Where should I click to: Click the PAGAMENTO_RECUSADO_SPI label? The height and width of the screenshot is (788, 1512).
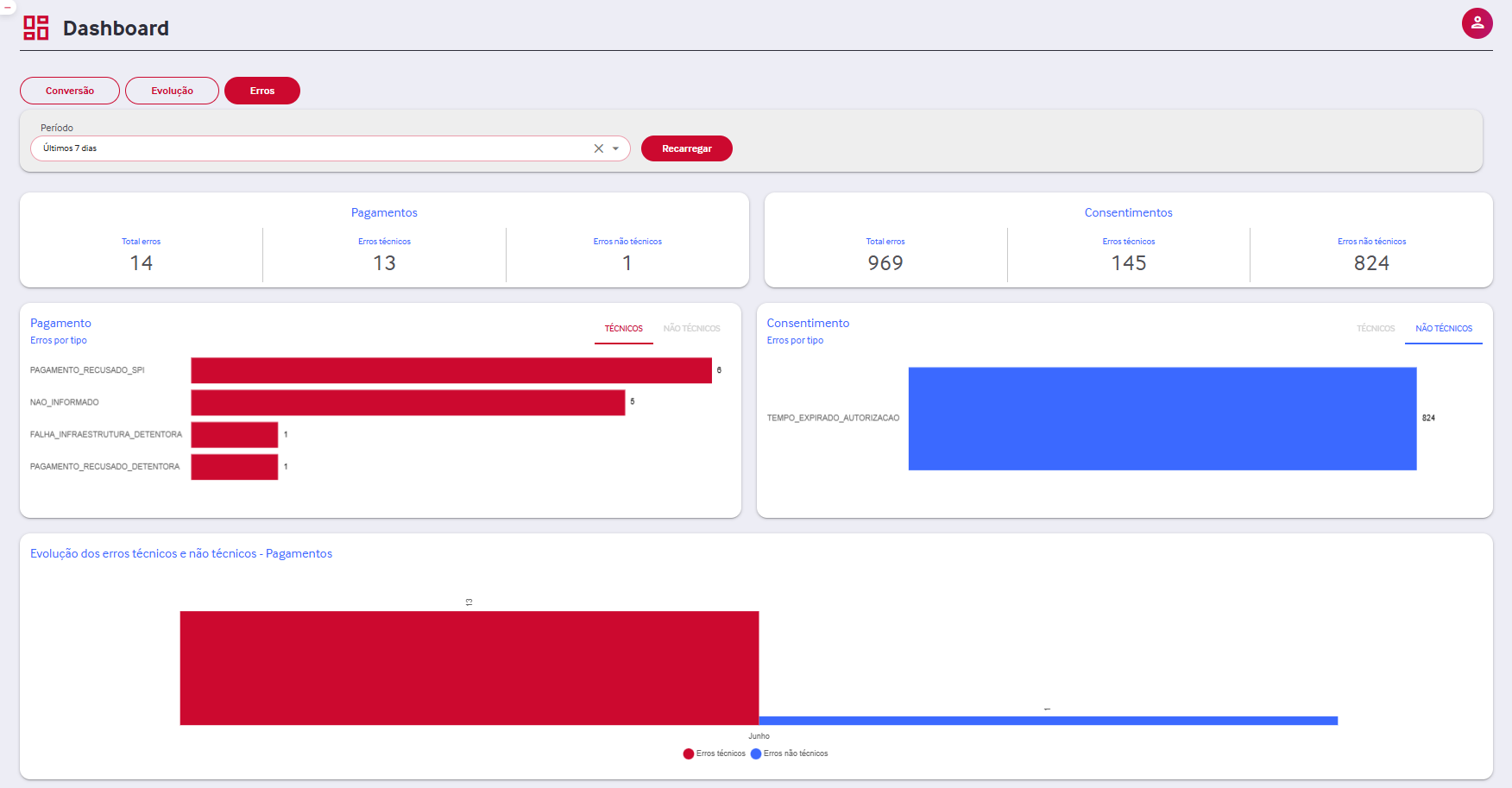click(x=87, y=370)
